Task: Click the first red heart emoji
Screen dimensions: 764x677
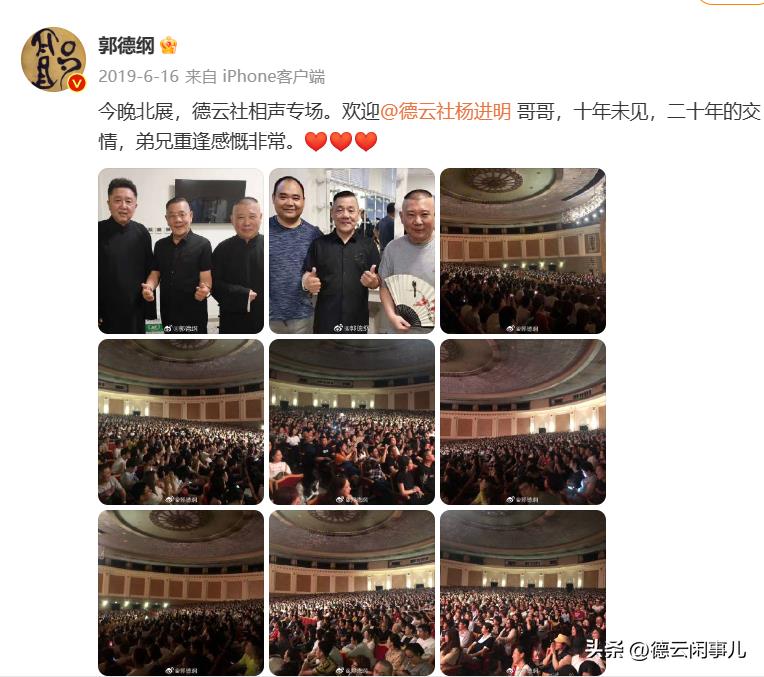Action: coord(316,141)
